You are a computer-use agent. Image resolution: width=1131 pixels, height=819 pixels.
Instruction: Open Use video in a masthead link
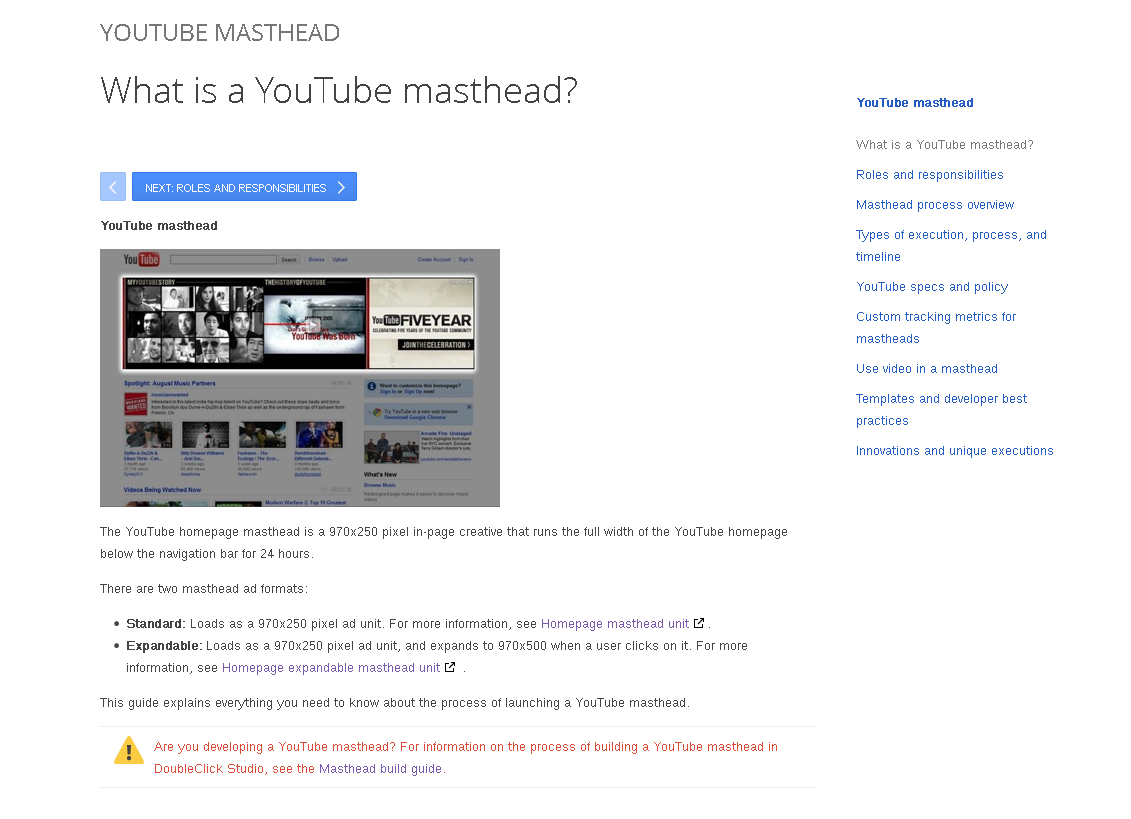927,369
